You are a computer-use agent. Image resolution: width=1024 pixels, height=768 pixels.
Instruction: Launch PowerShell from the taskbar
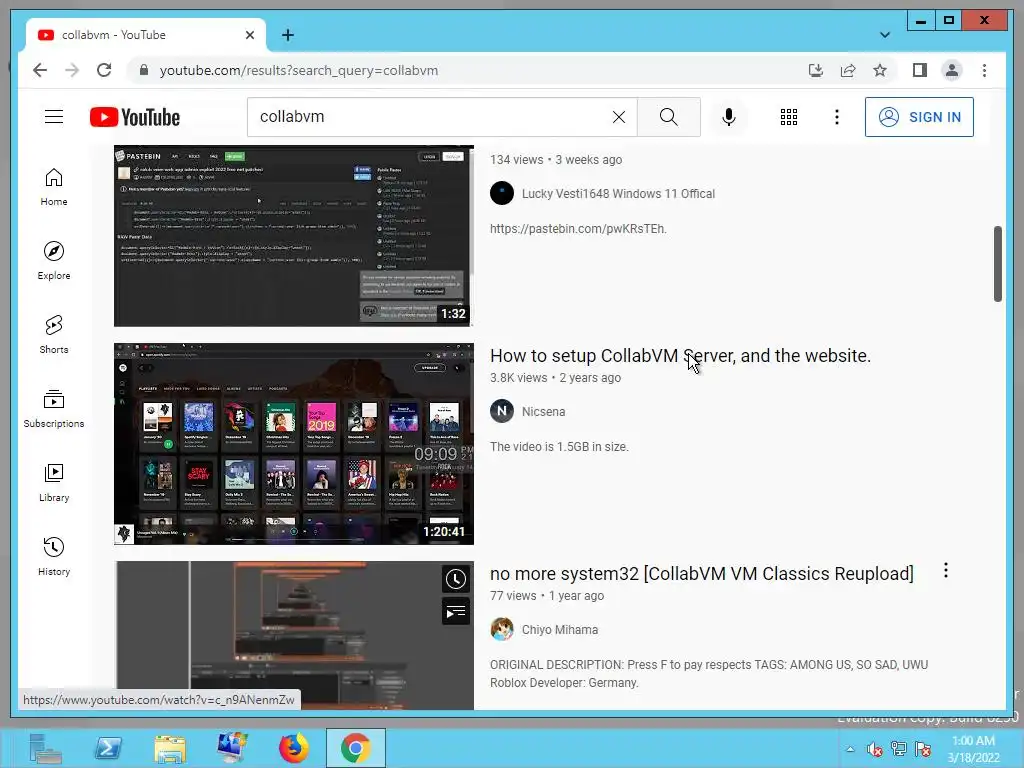pyautogui.click(x=108, y=748)
